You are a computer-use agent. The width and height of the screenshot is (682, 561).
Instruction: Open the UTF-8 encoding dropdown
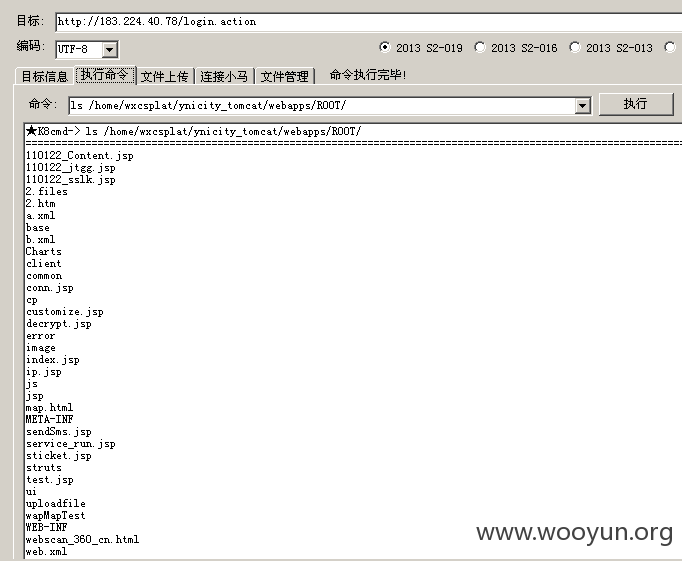pyautogui.click(x=110, y=50)
